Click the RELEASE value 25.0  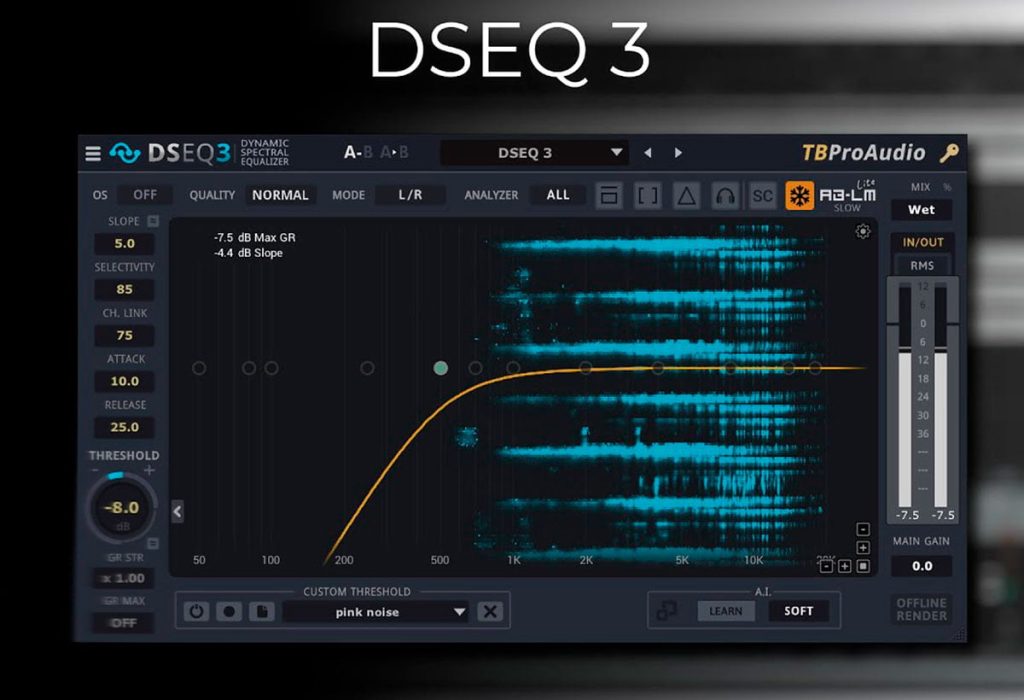[x=124, y=427]
